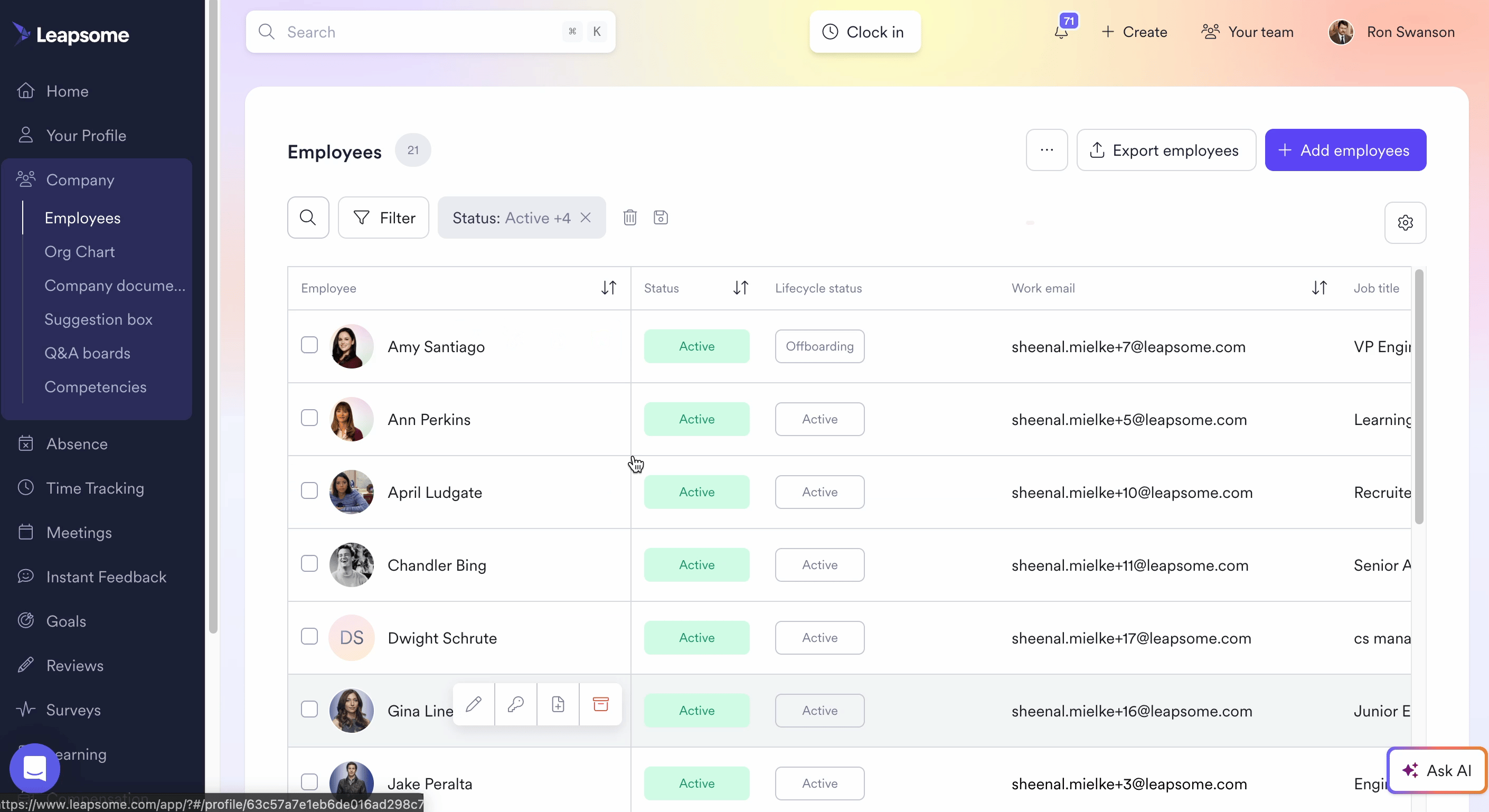Image resolution: width=1489 pixels, height=812 pixels.
Task: Click Export employees button
Action: point(1166,150)
